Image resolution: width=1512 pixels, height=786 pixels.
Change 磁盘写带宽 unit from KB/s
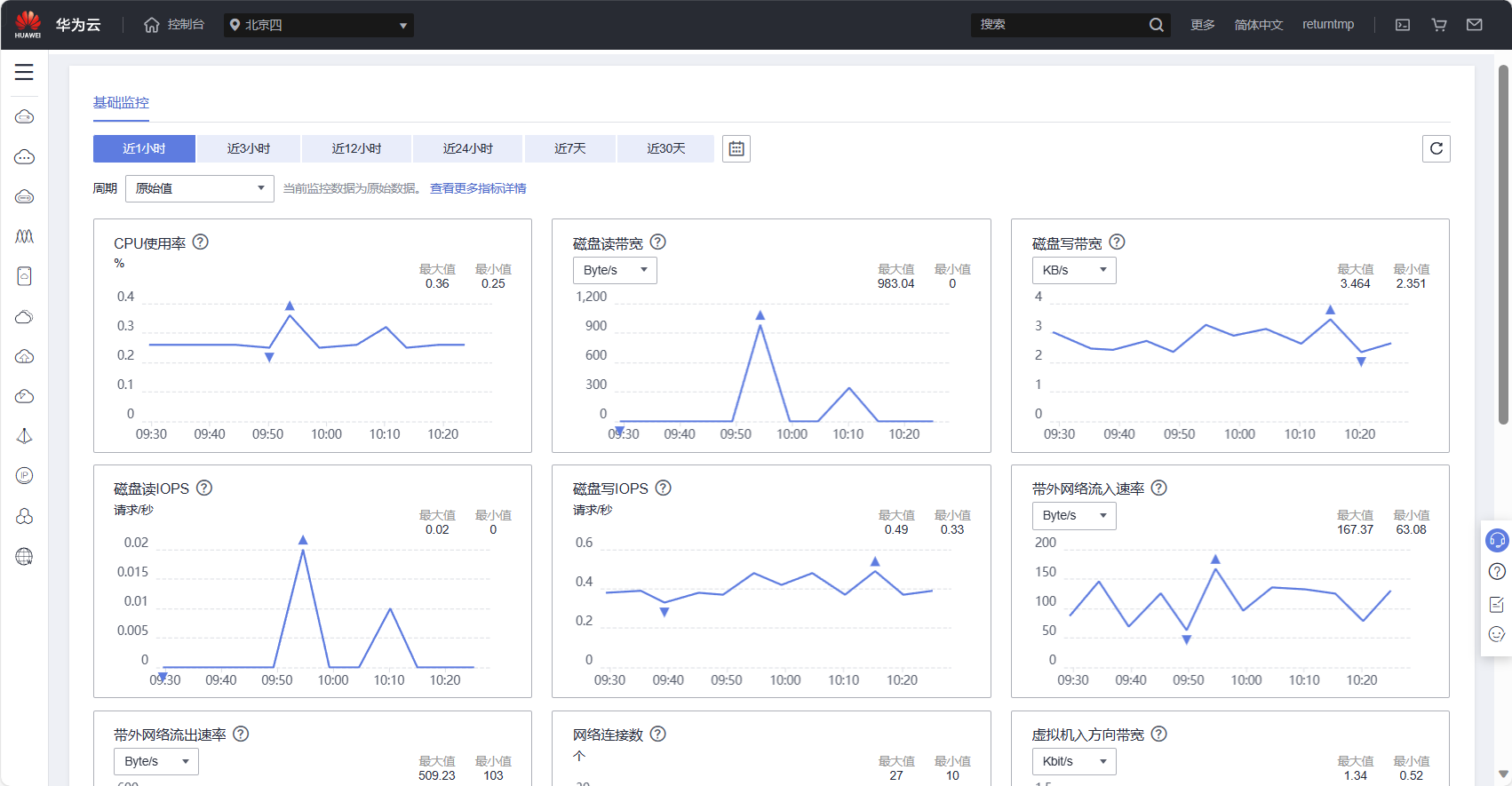1074,270
